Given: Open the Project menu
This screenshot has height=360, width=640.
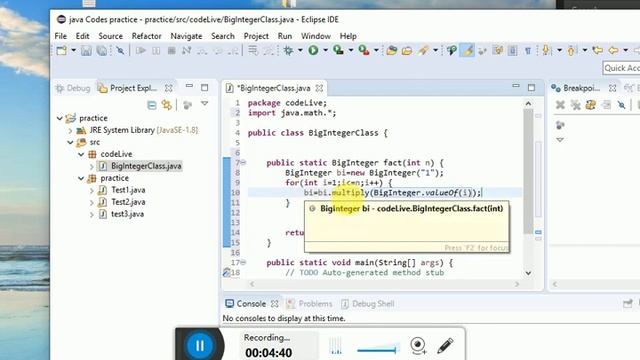Looking at the screenshot, I should pos(256,36).
